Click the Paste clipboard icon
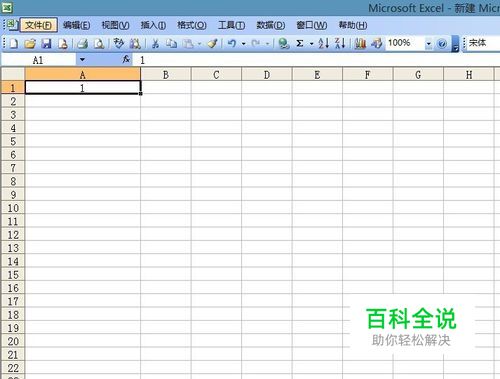The width and height of the screenshot is (500, 379). tap(189, 43)
